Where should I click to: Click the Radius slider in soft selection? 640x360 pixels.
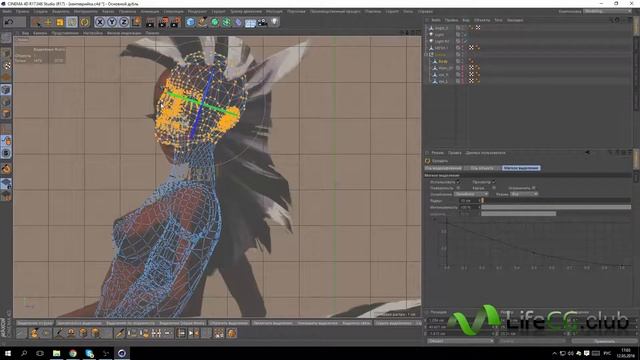point(556,201)
